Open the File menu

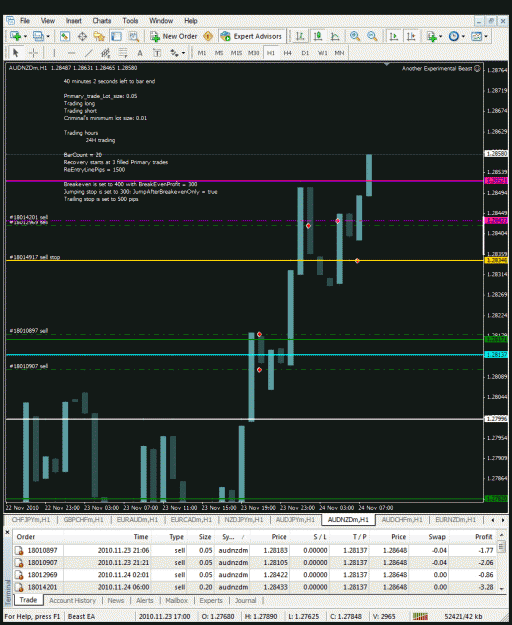pos(25,21)
